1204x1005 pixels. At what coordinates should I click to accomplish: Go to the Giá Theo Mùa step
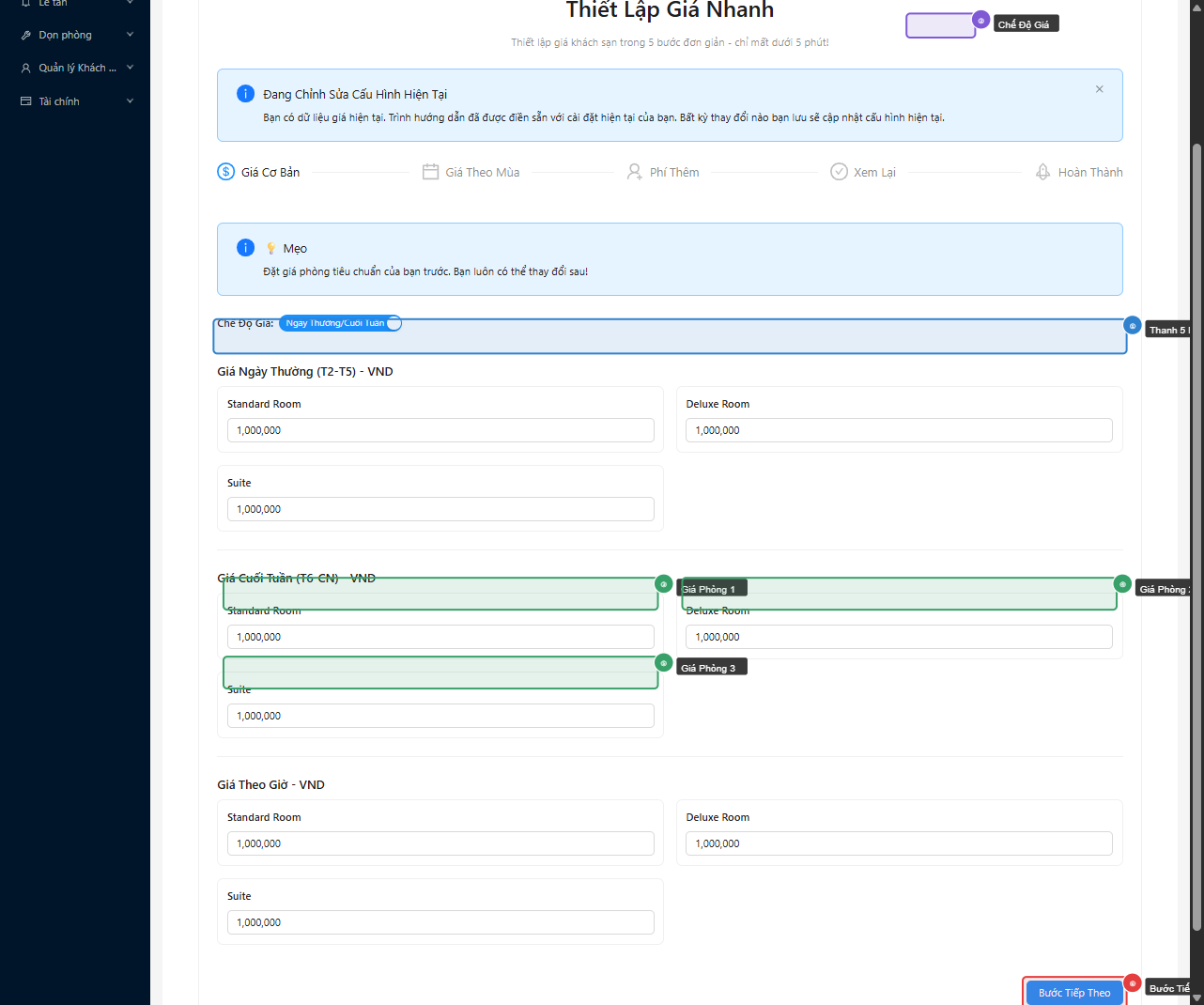[x=482, y=173]
